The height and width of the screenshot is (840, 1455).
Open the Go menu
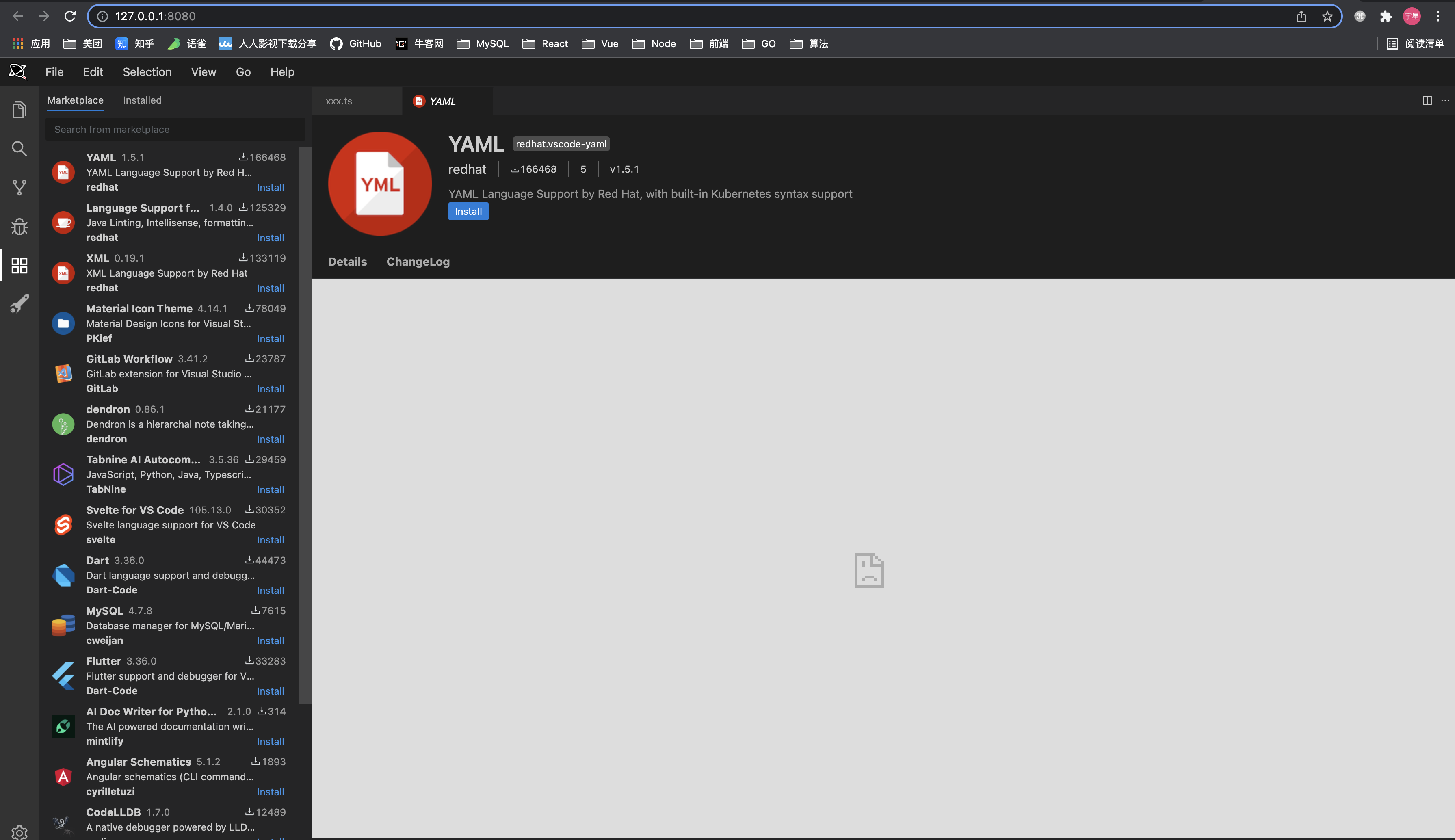[243, 71]
